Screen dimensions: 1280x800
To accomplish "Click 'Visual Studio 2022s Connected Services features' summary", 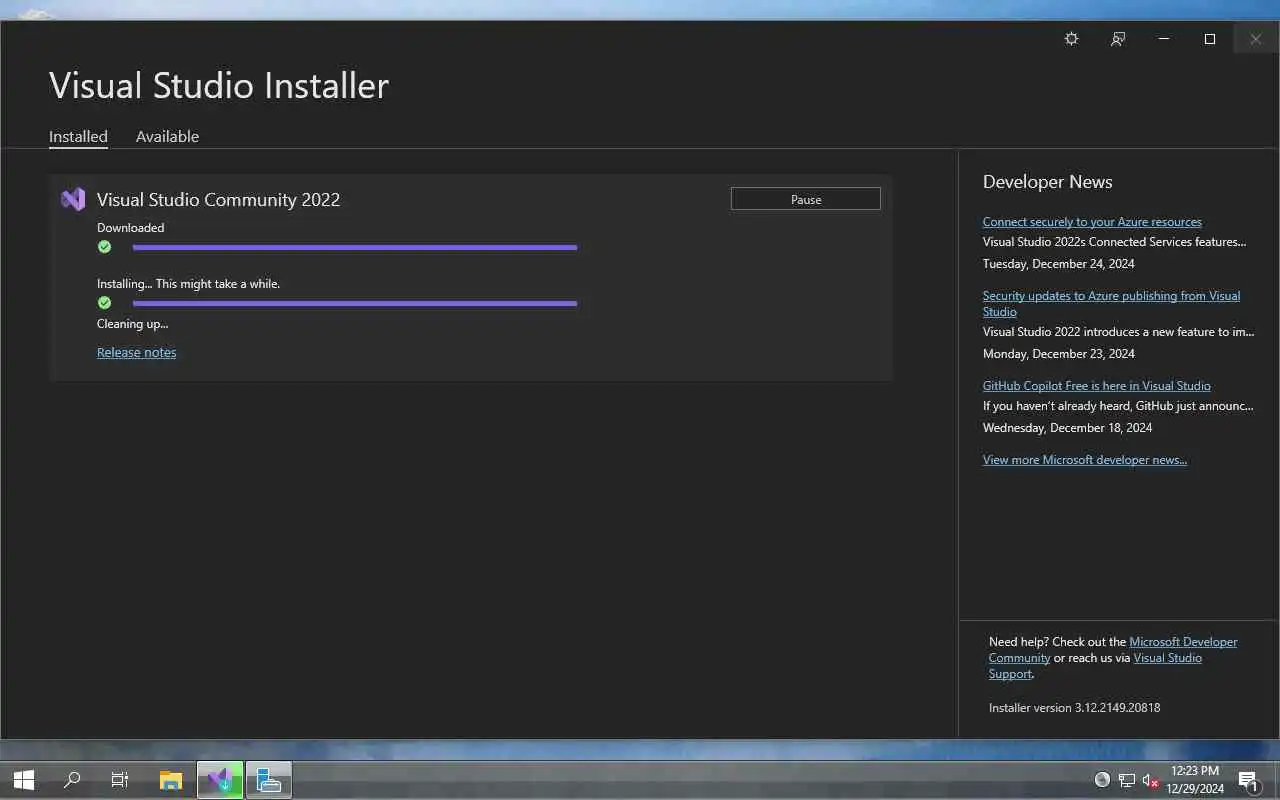I will [x=1114, y=242].
